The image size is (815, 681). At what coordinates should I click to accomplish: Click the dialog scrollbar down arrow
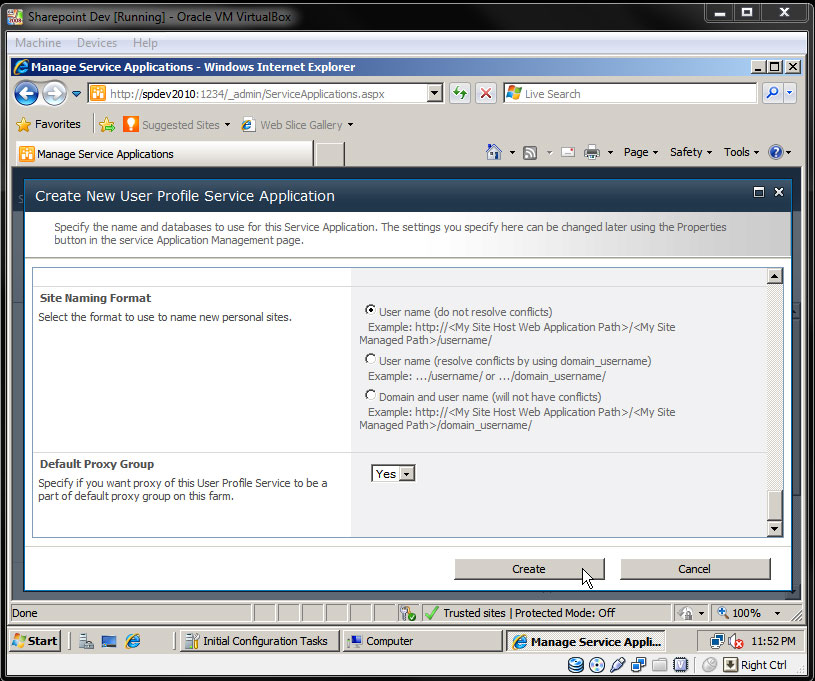774,529
